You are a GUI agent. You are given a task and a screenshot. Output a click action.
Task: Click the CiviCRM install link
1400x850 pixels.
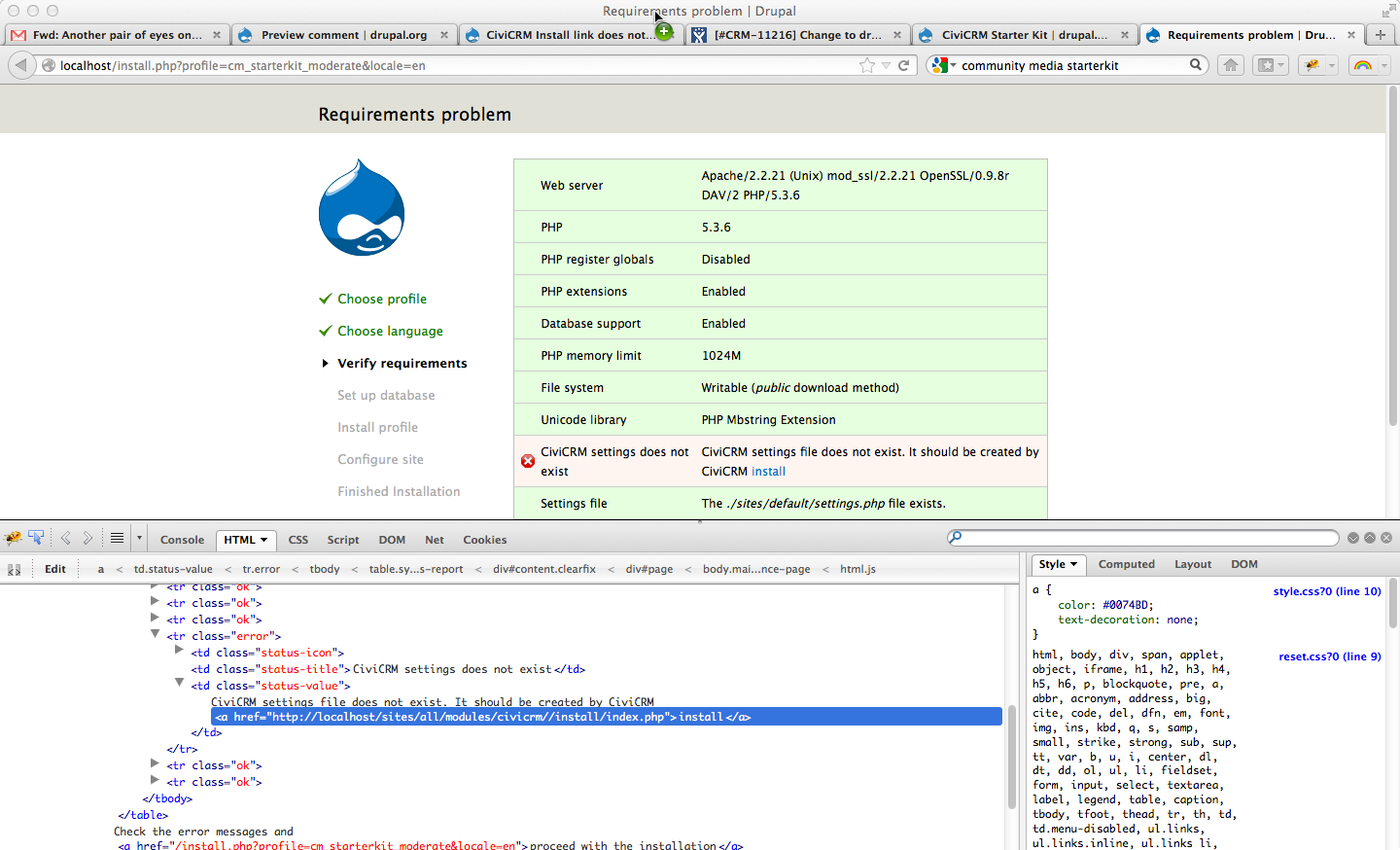pos(768,471)
